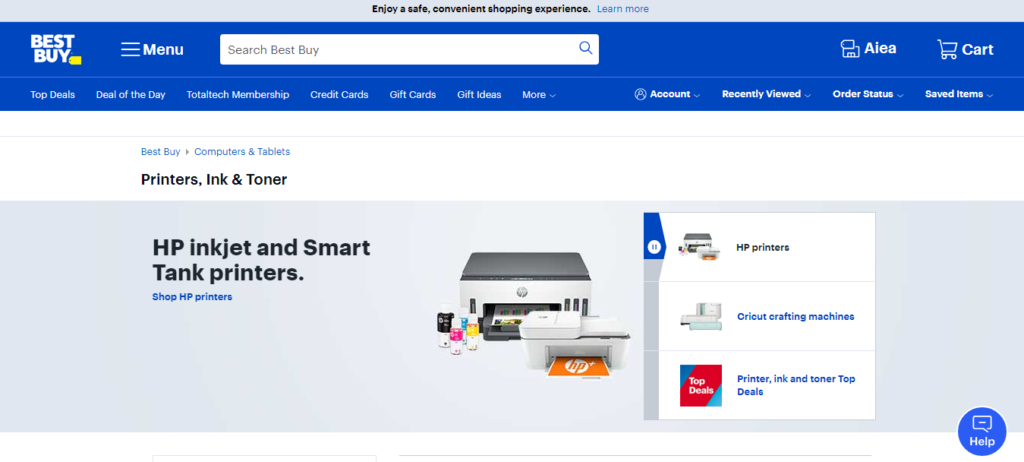Screen dimensions: 1024x462
Task: Click the Printers, Ink & Toner title
Action: 214,179
